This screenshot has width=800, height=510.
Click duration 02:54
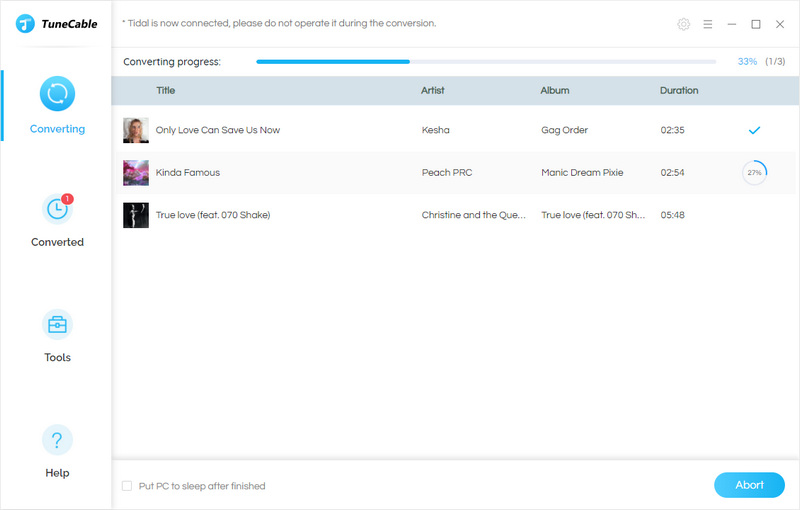672,172
